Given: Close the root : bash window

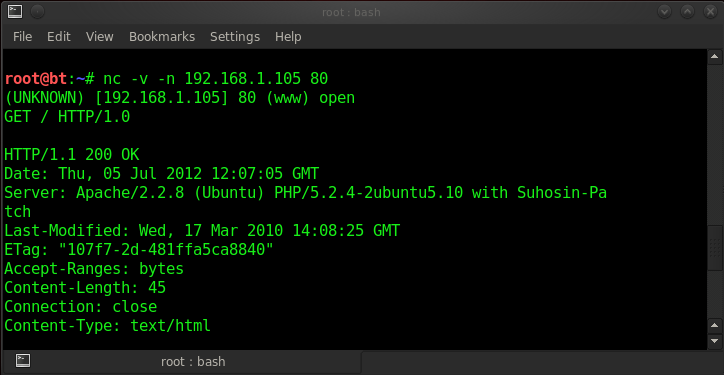Looking at the screenshot, I should [710, 12].
